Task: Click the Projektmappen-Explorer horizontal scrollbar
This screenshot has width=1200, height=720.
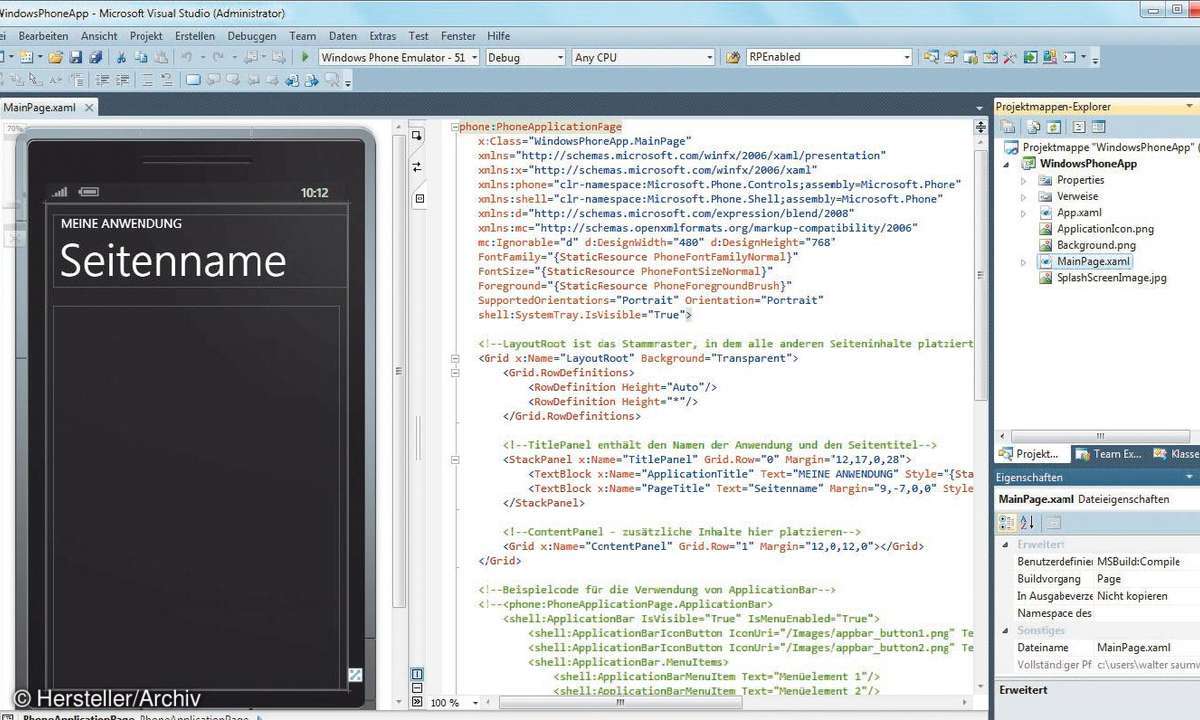Action: click(1098, 435)
